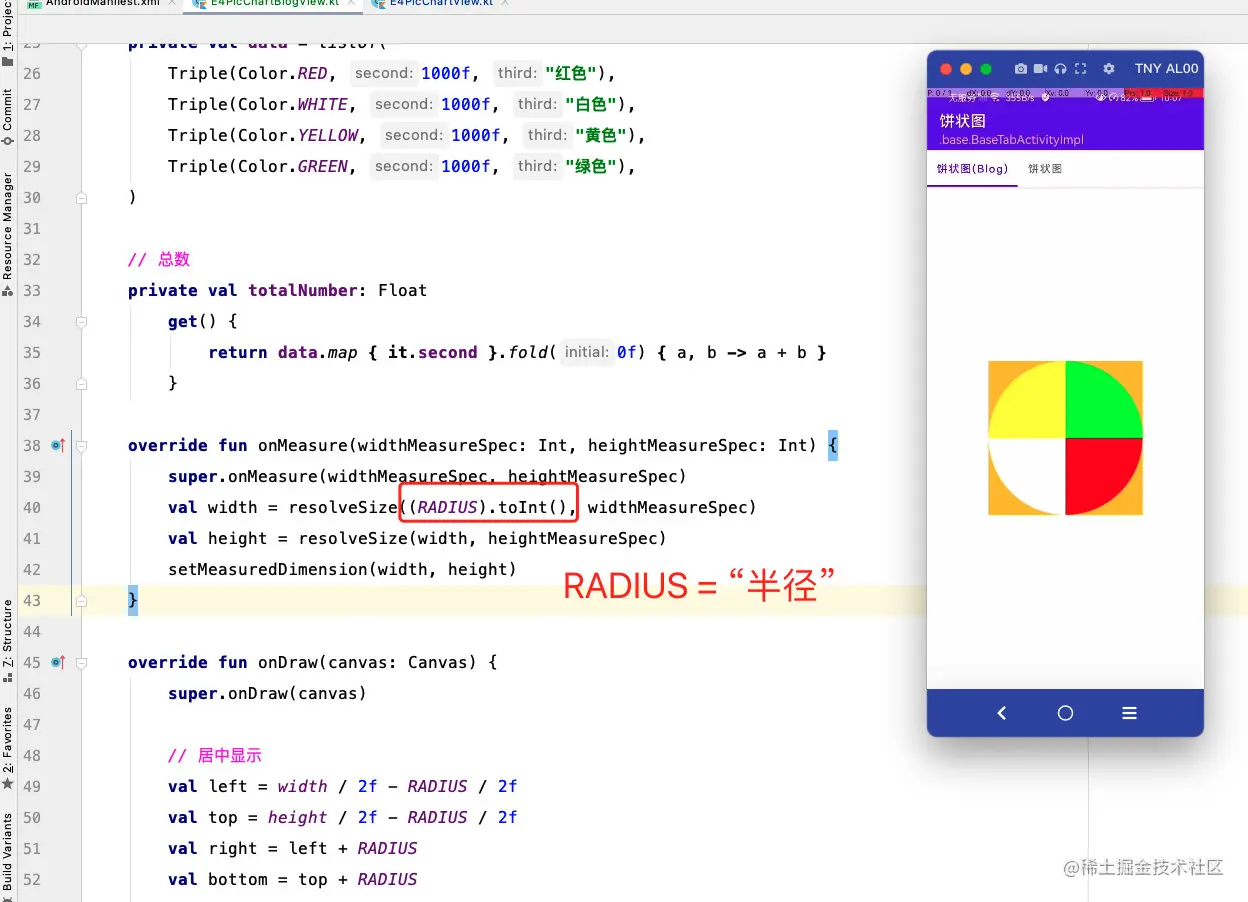This screenshot has height=902, width=1248.
Task: Select the 饼状图(Blog) tab in the app
Action: coord(972,169)
